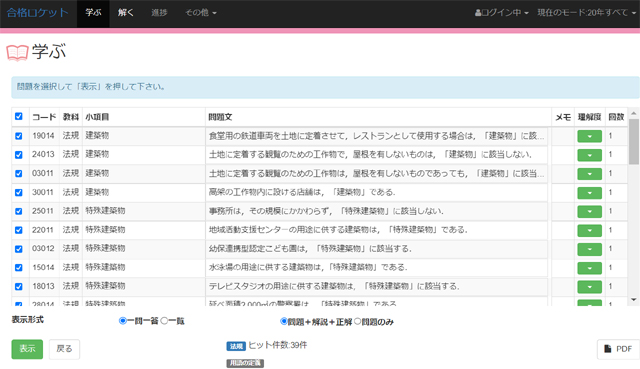
Task: Click the 戻る button
Action: (64, 349)
